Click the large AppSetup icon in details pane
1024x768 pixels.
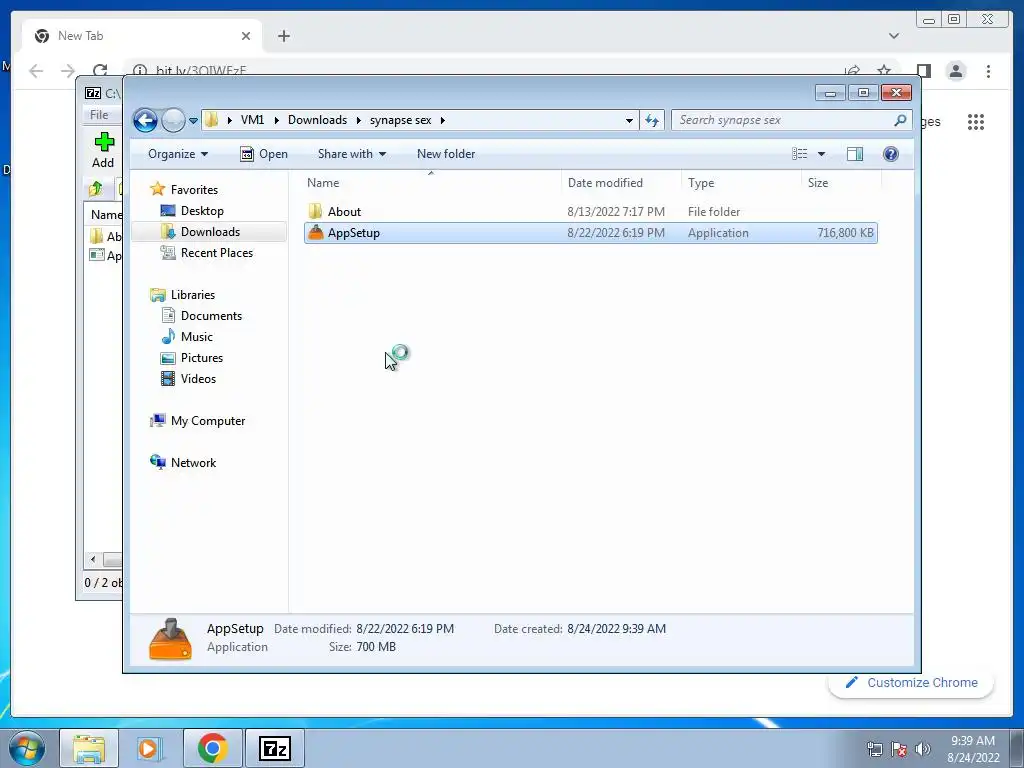pyautogui.click(x=170, y=639)
